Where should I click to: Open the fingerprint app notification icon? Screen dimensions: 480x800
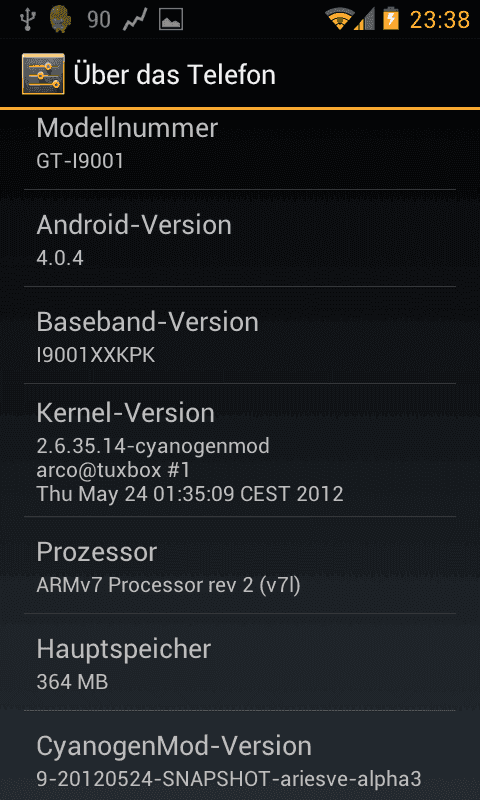click(60, 20)
